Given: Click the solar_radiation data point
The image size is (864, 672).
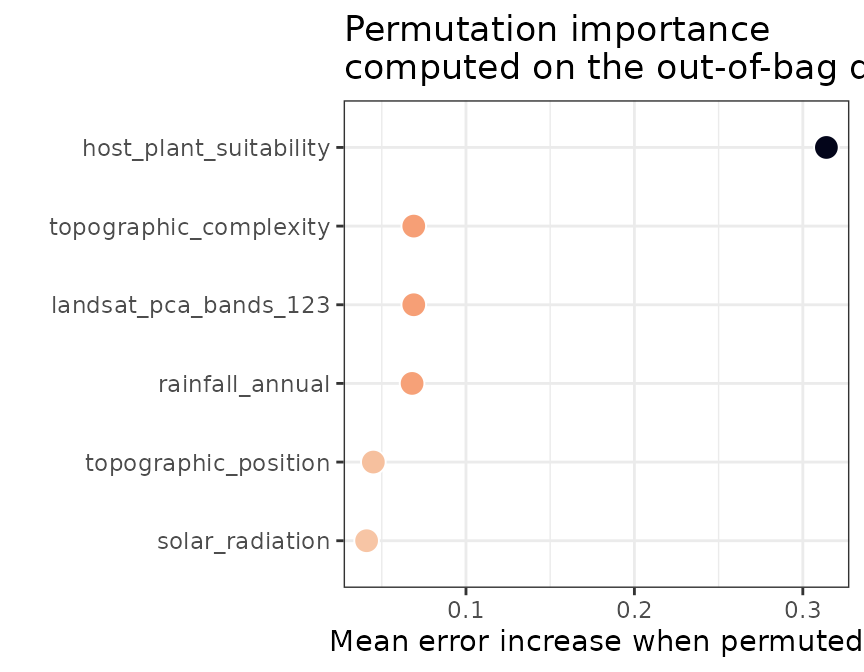Looking at the screenshot, I should pos(367,541).
